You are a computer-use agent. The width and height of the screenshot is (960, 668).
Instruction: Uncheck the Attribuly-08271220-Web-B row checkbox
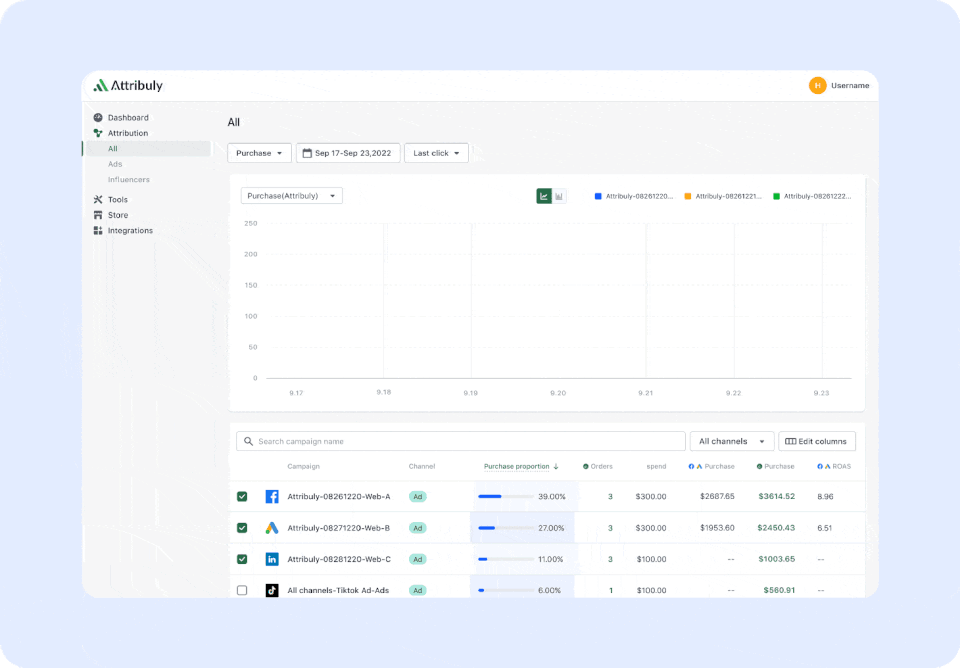(x=242, y=528)
